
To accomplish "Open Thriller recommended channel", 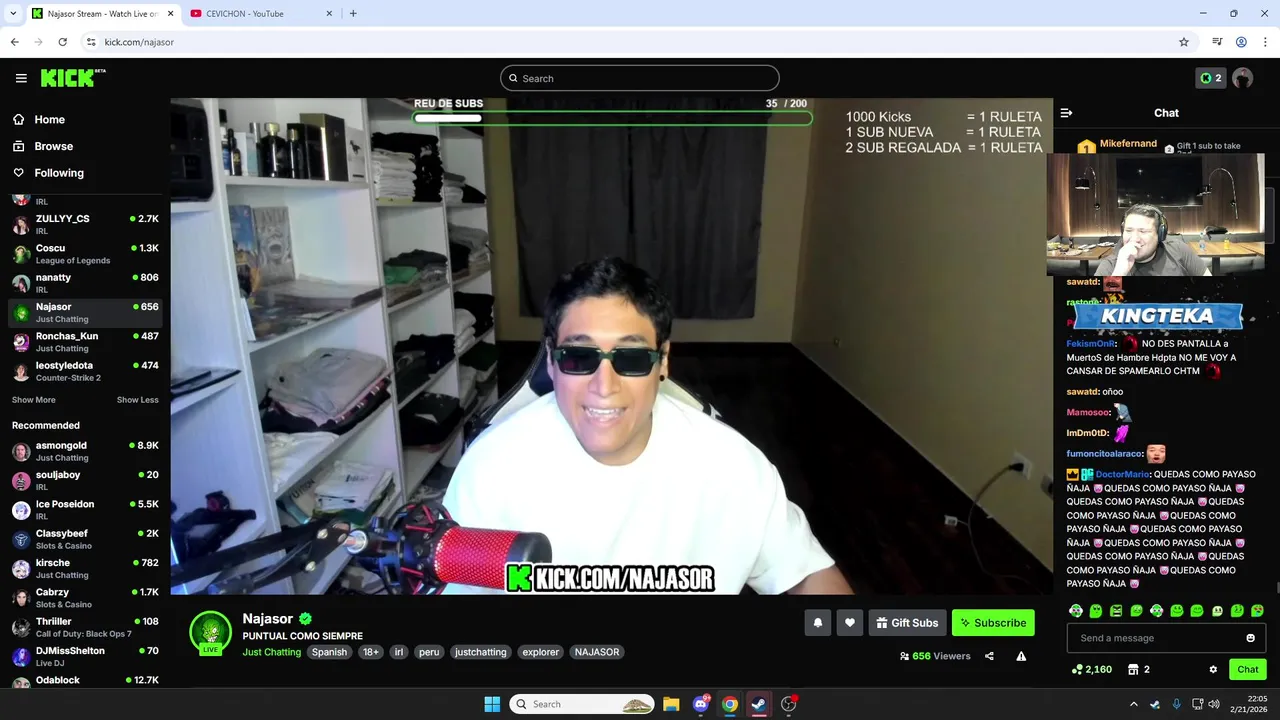I will click(85, 627).
